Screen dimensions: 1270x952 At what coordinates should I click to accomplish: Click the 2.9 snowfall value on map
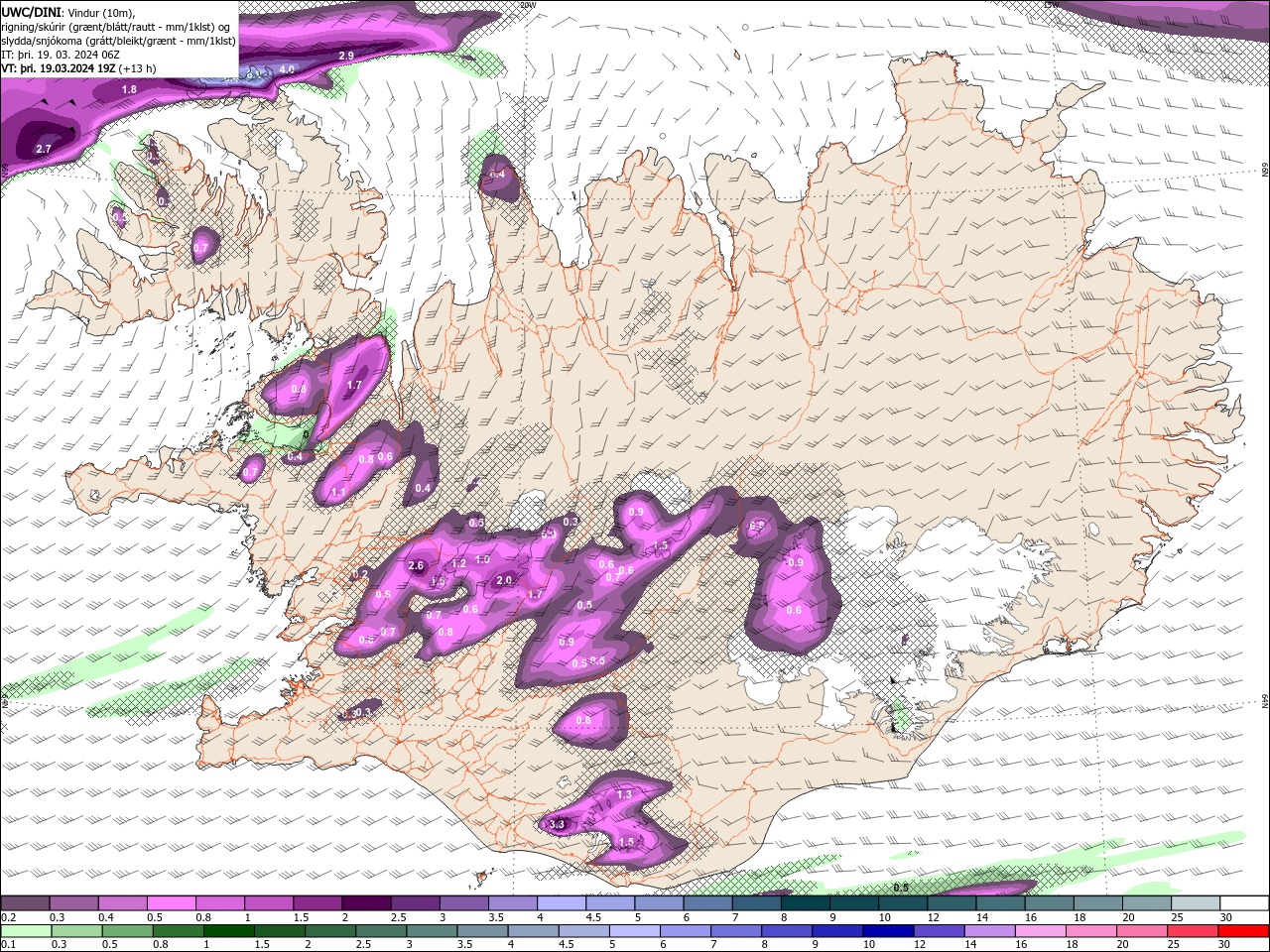point(346,56)
